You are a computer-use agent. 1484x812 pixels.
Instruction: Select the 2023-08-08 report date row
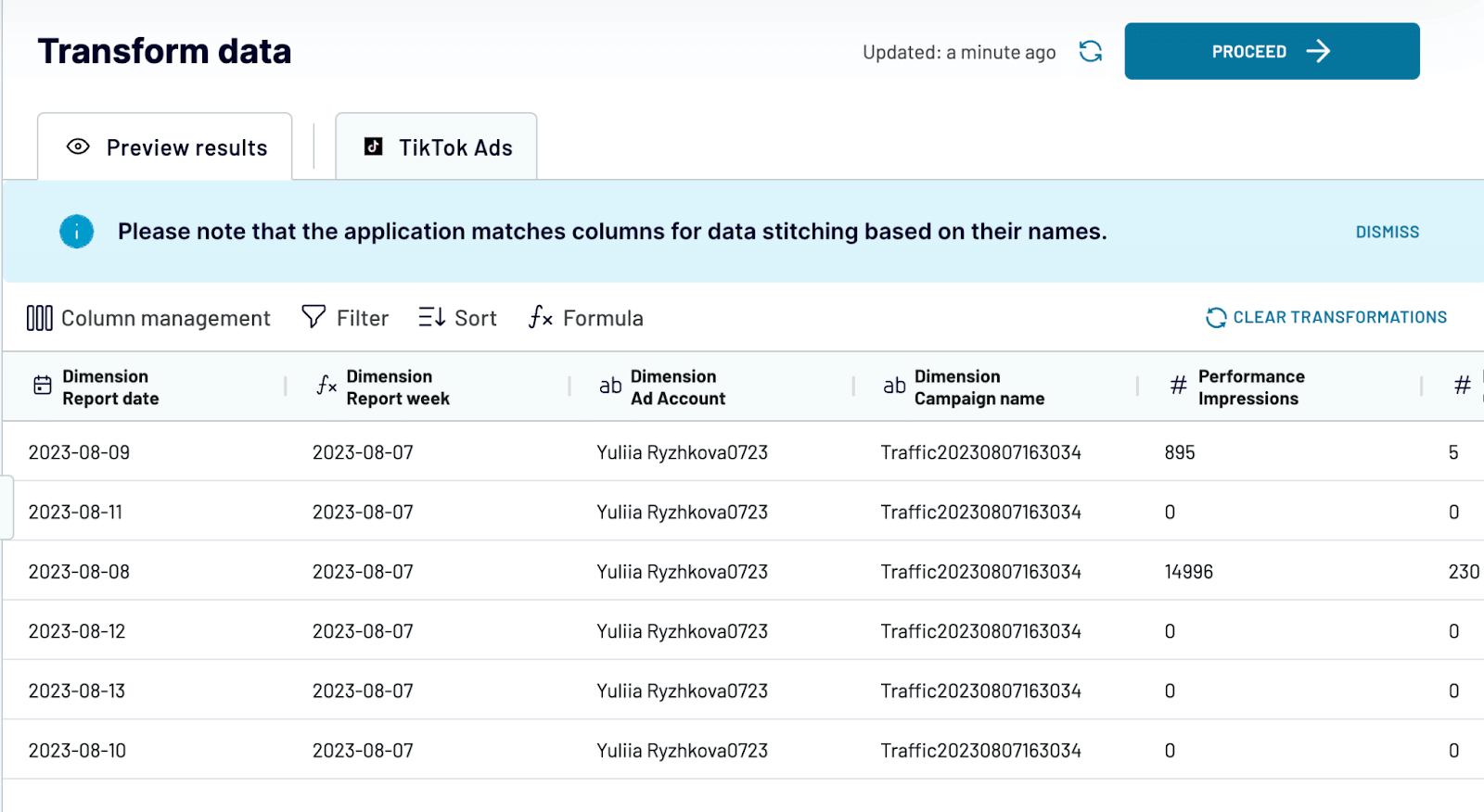[x=742, y=571]
